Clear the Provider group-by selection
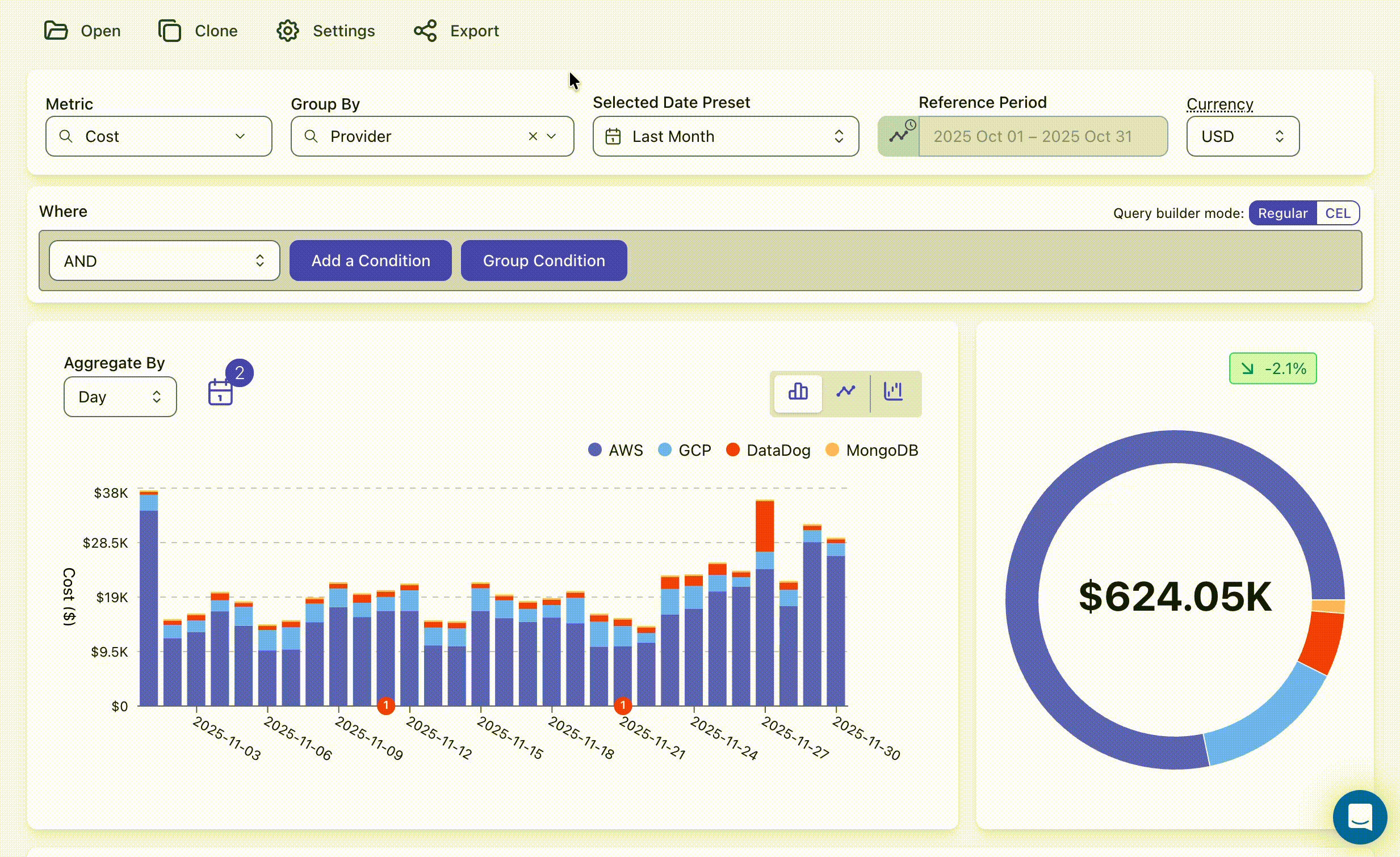 (533, 136)
